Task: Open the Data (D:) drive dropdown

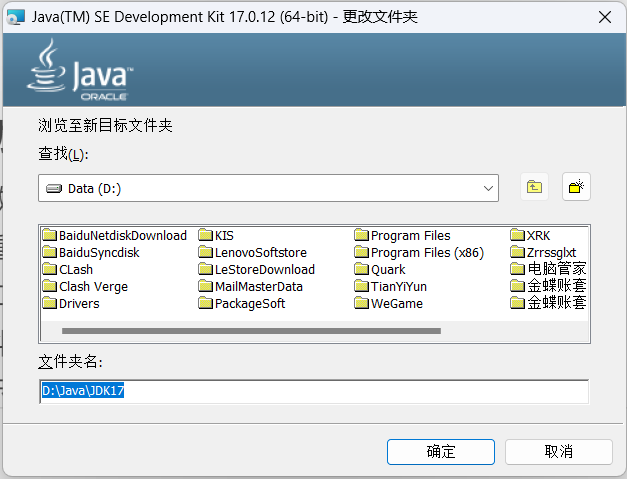Action: (268, 188)
